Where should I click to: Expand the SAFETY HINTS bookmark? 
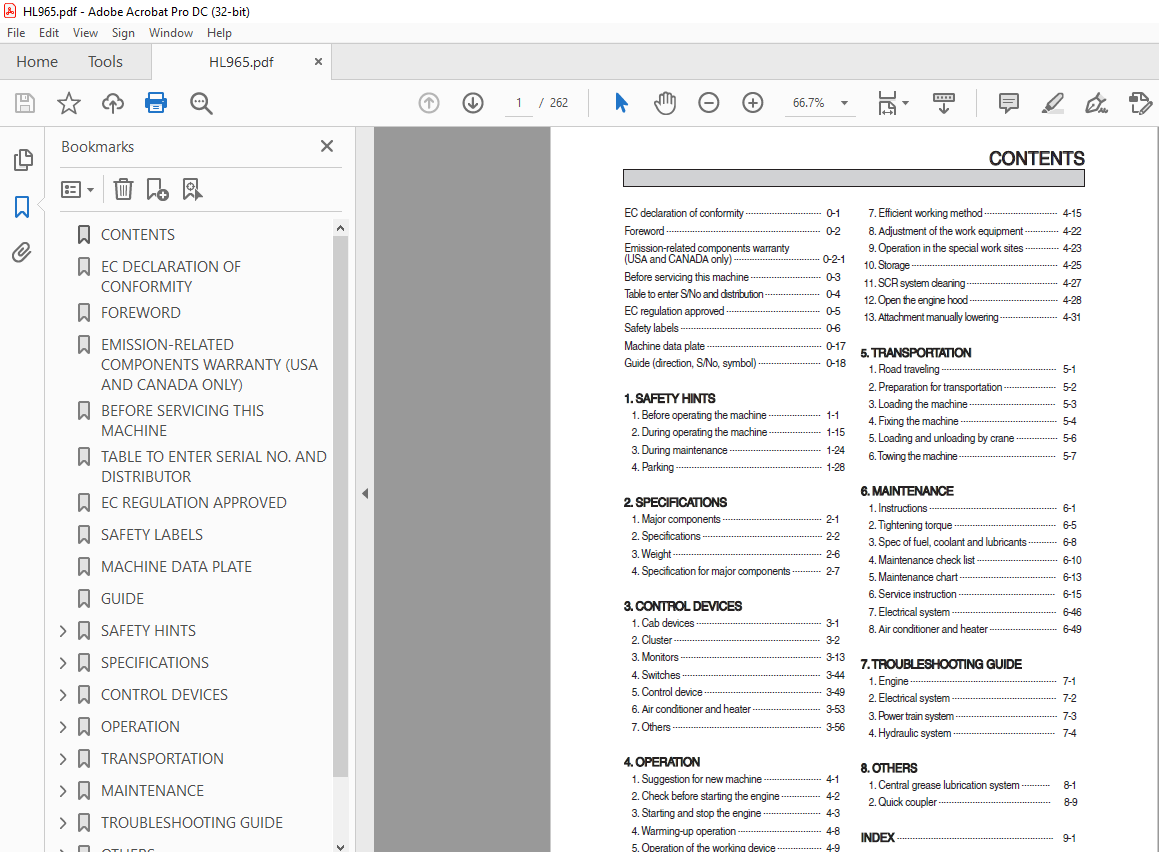[63, 631]
